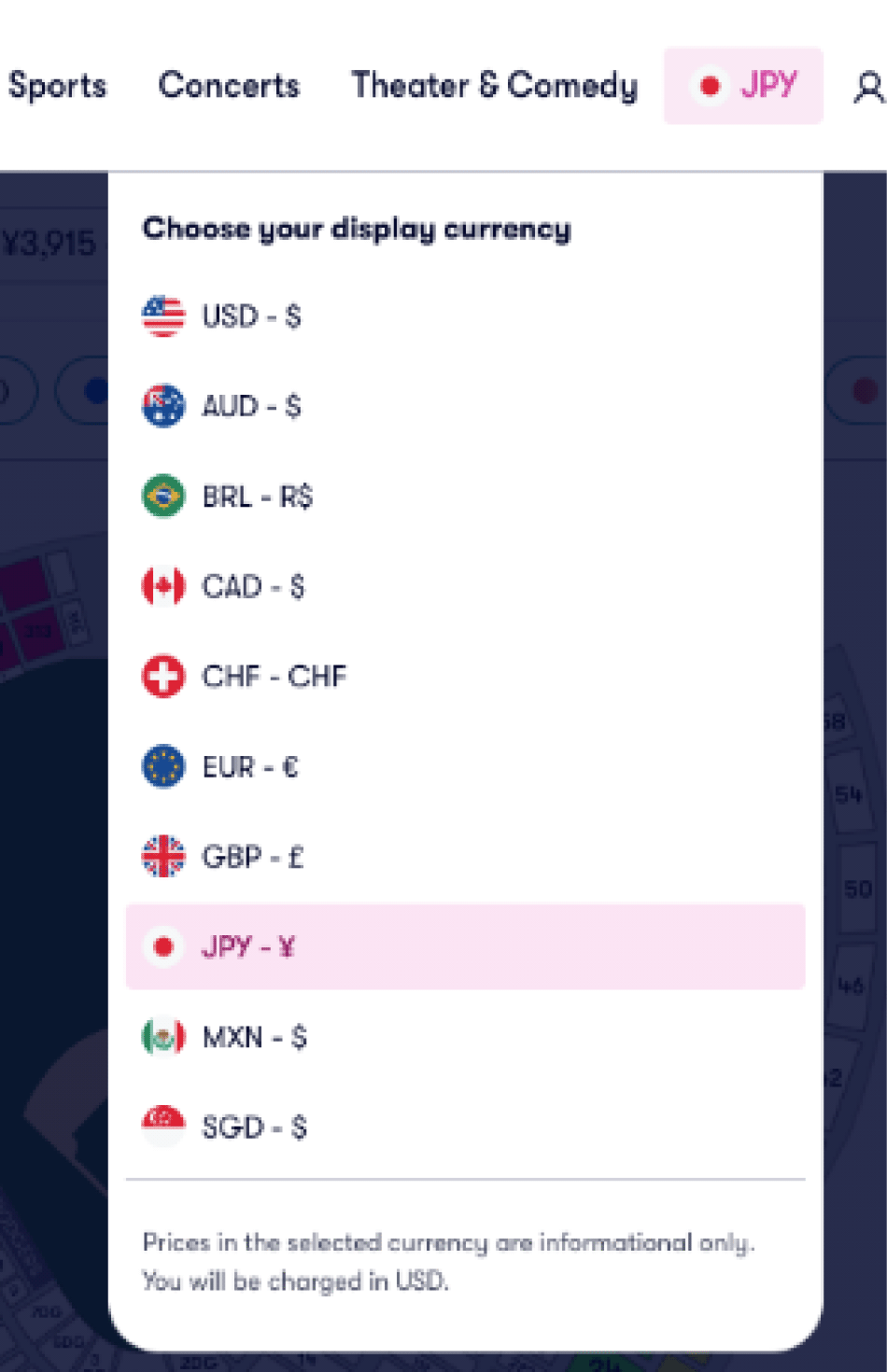Choose GBP - £ currency label

pyautogui.click(x=253, y=857)
